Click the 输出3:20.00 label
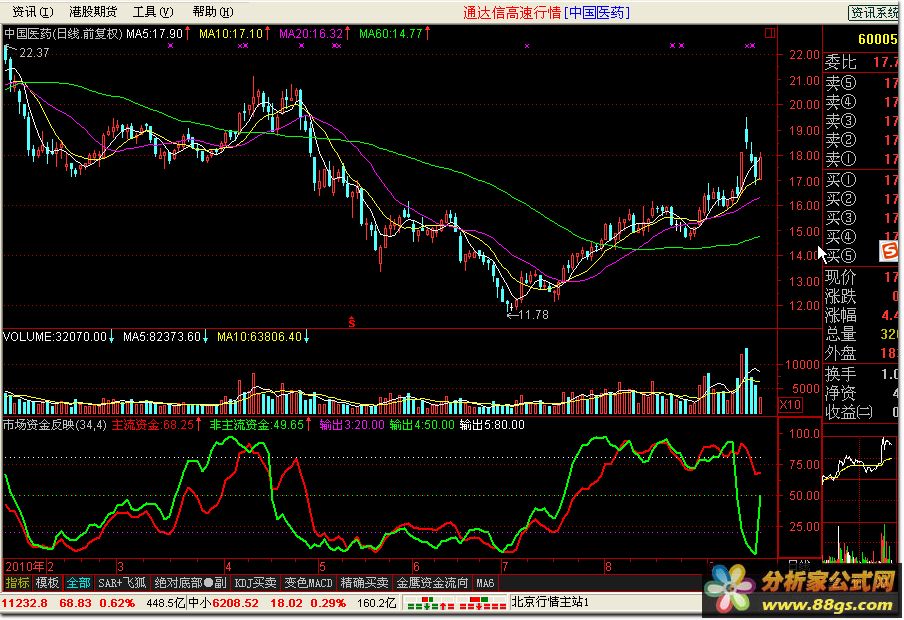This screenshot has width=904, height=620. point(352,425)
